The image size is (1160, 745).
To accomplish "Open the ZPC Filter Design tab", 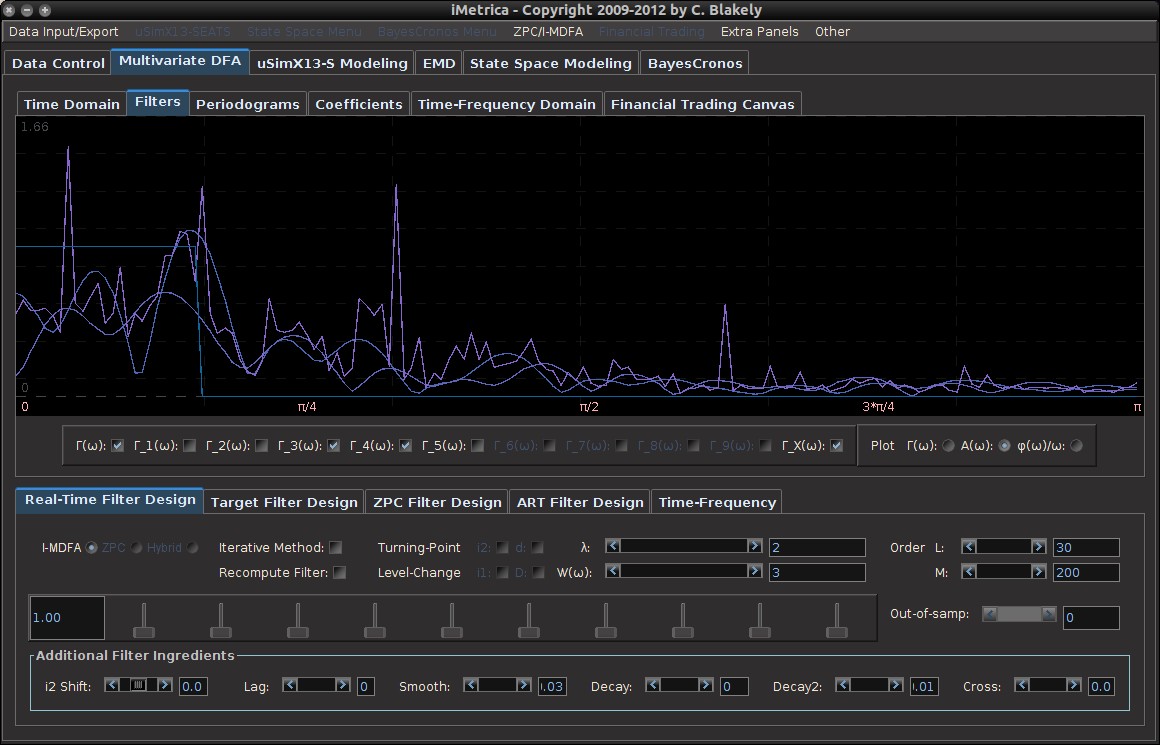I will (x=437, y=502).
